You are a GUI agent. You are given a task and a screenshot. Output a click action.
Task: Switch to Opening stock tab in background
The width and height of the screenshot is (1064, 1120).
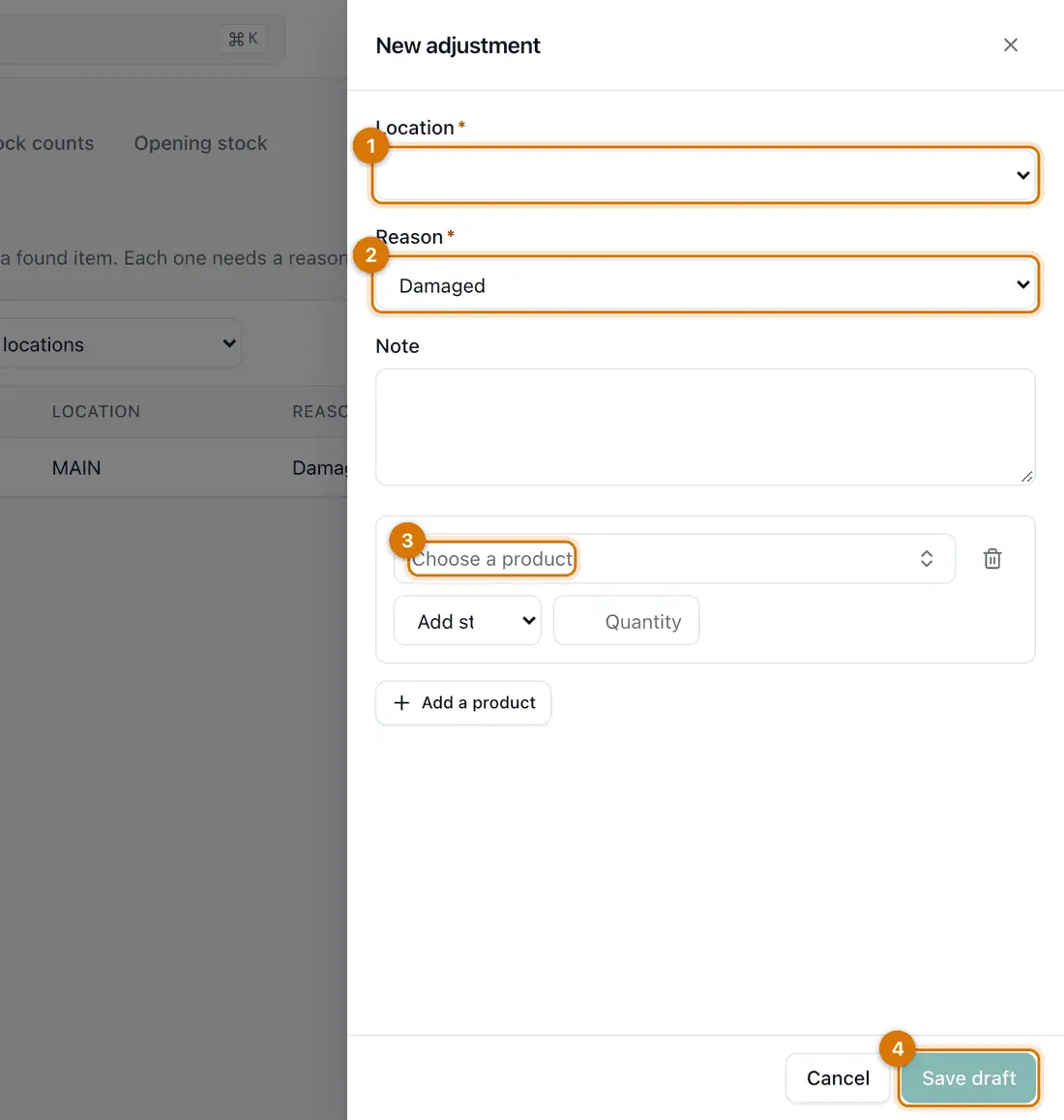pyautogui.click(x=201, y=143)
